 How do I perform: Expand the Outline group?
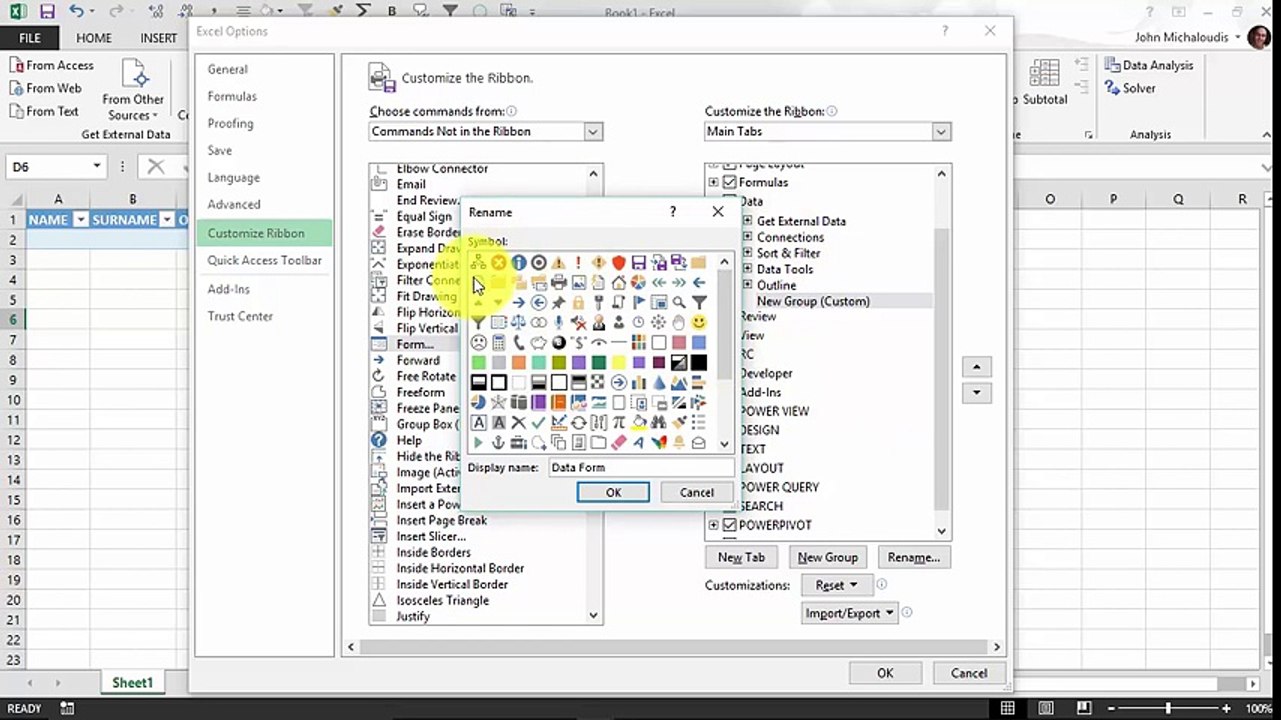(x=747, y=285)
